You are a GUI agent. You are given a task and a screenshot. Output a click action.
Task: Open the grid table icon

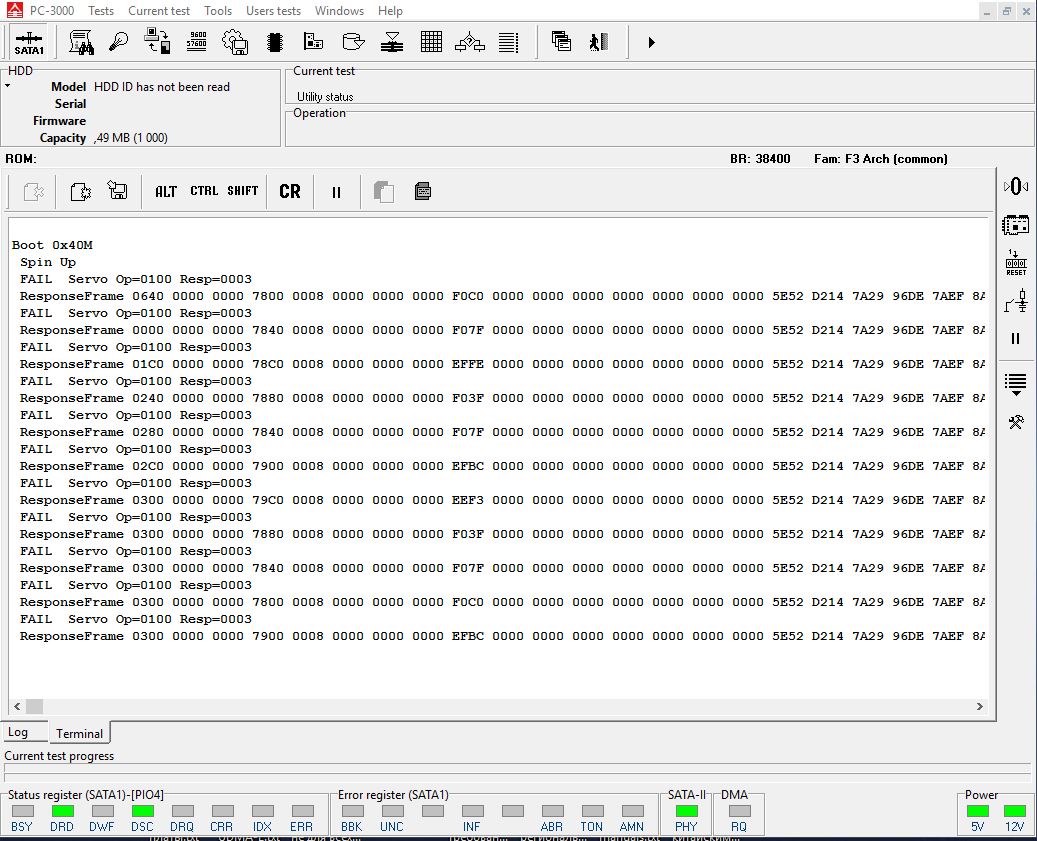point(431,42)
